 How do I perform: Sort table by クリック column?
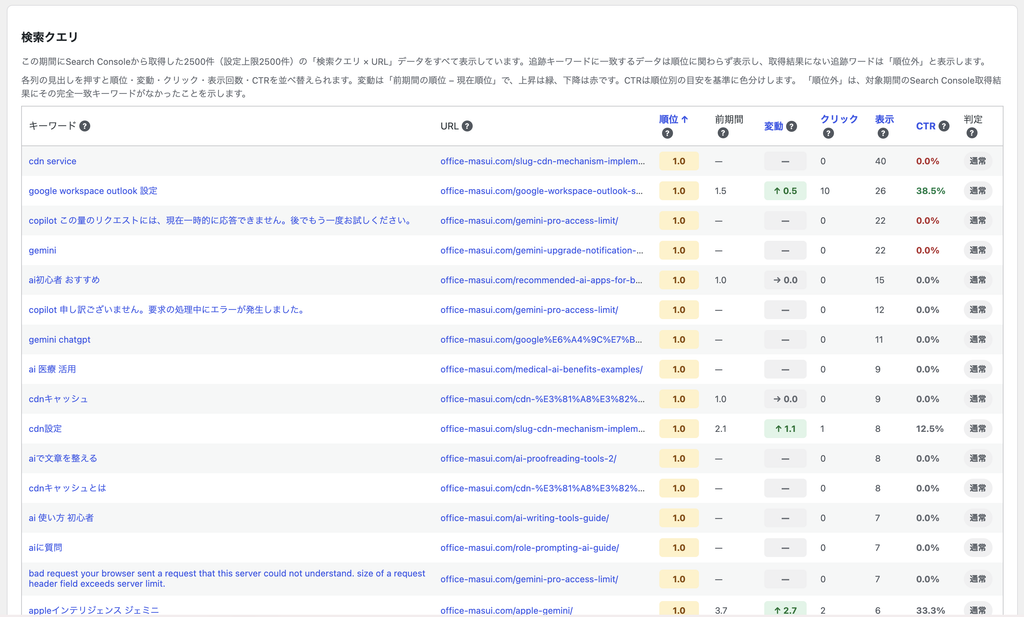pyautogui.click(x=839, y=119)
